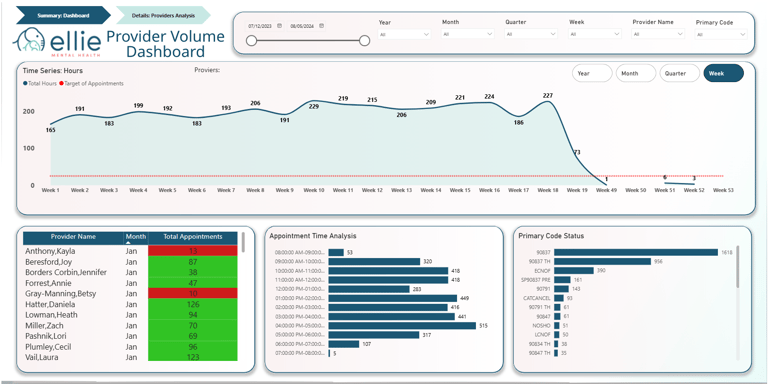The height and width of the screenshot is (384, 768).
Task: Open the Primary Code slicer dropdown
Action: (x=721, y=34)
